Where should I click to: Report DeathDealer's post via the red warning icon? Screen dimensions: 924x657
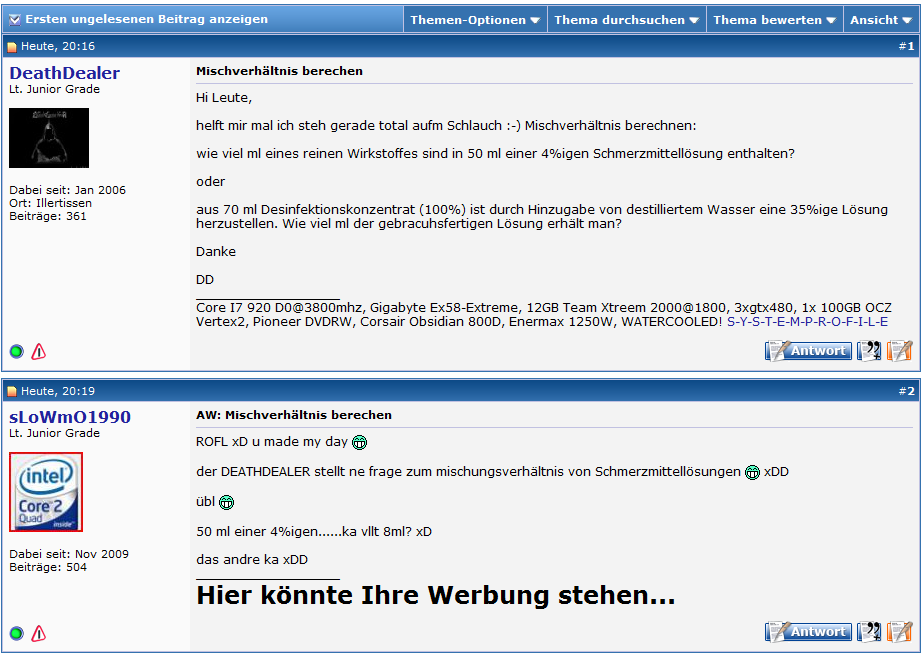coord(39,352)
